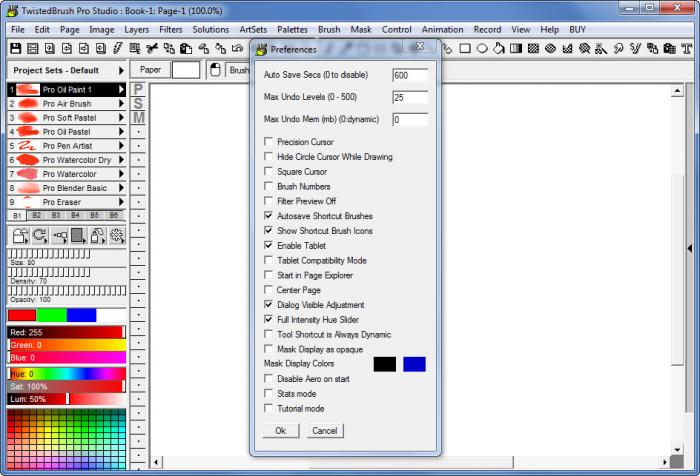Click the curved arrow Undo icon
The height and width of the screenshot is (476, 700).
coord(238,48)
